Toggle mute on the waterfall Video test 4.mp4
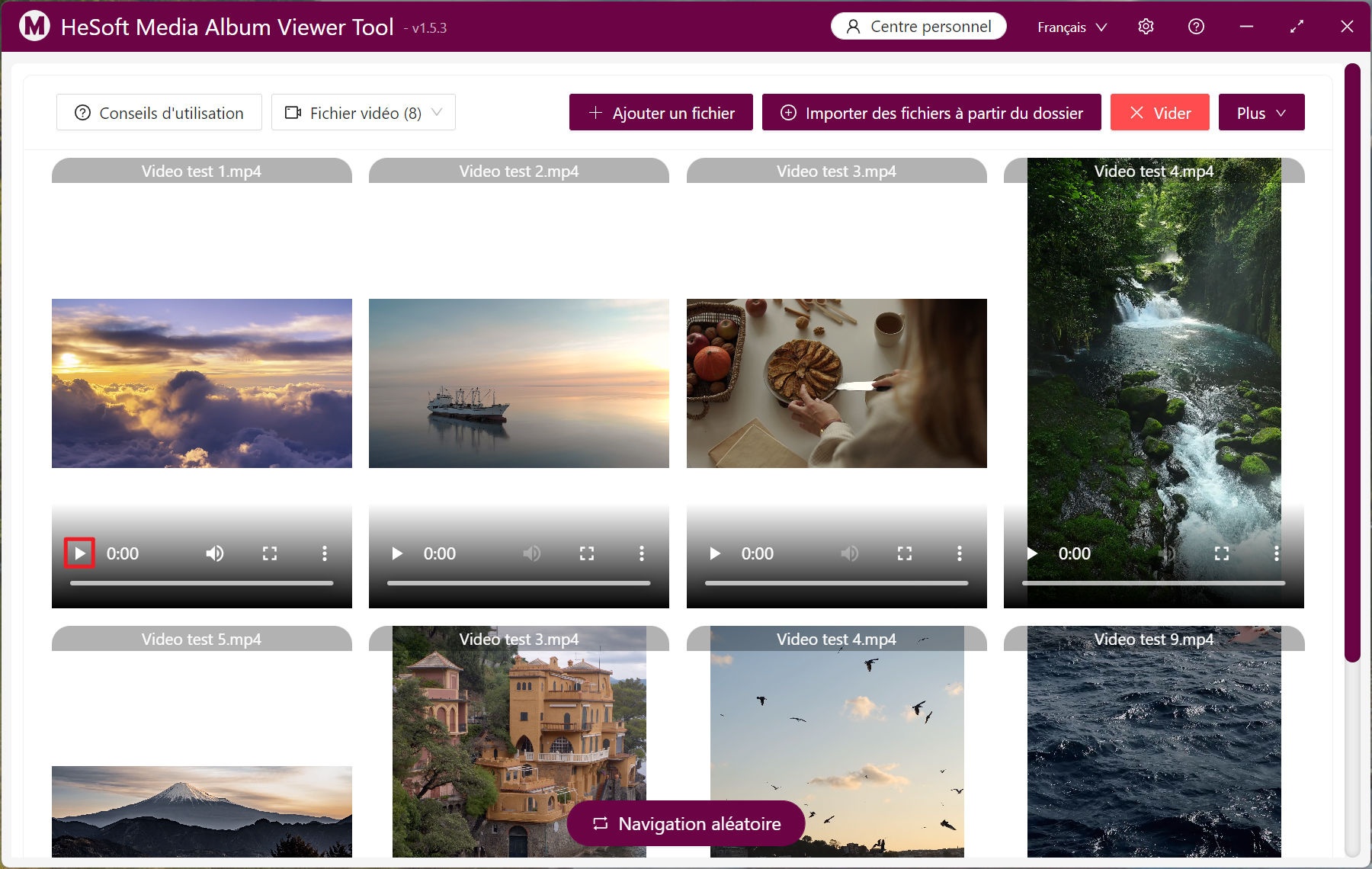 [1167, 553]
